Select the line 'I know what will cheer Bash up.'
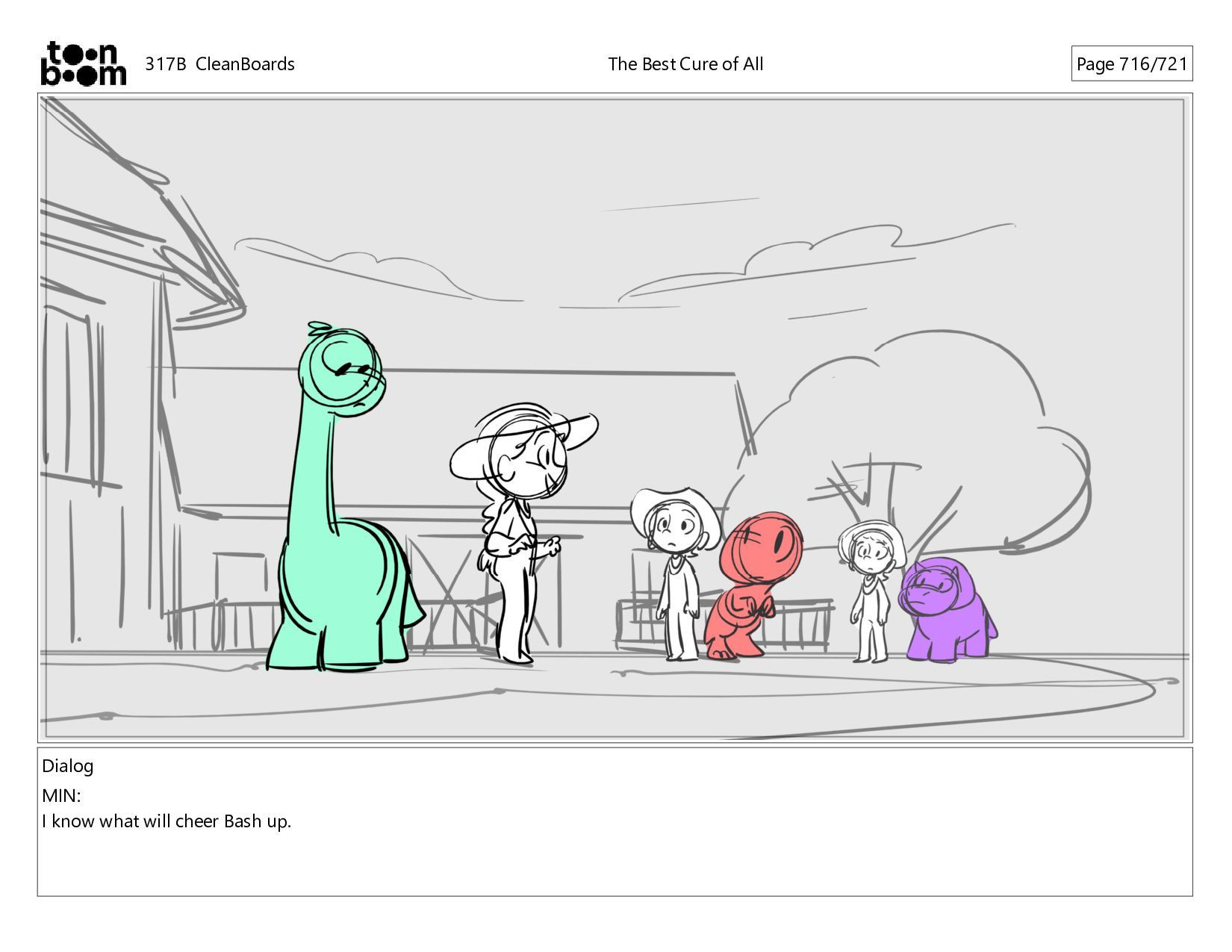 [x=167, y=821]
